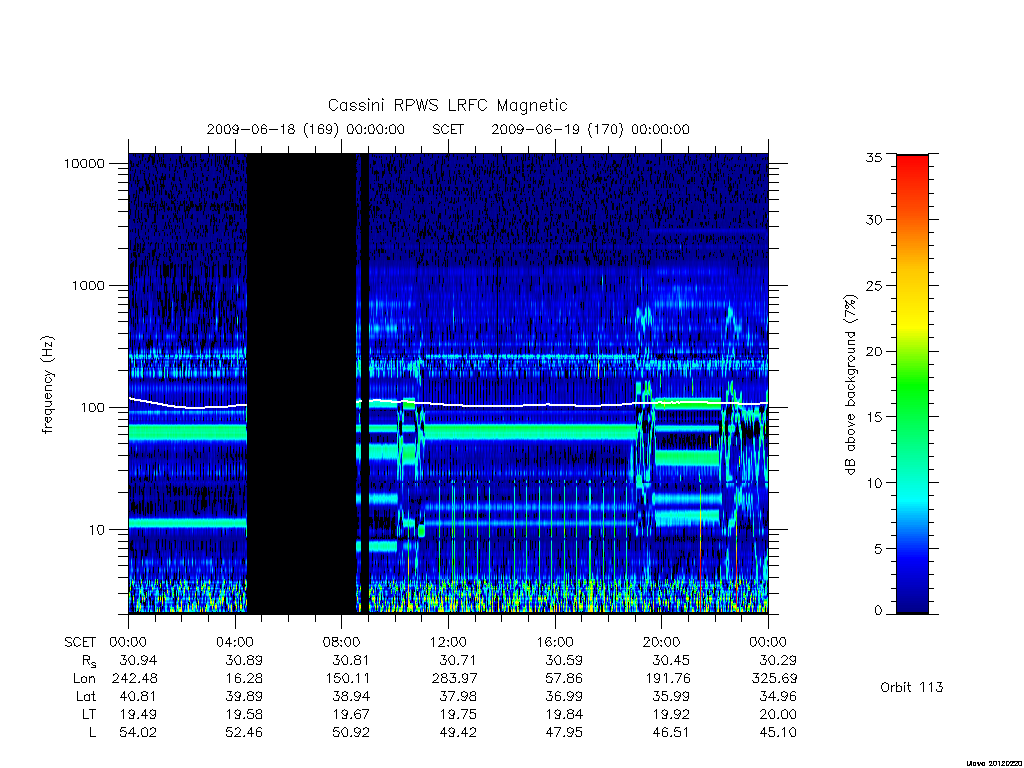Click the 100 frequency tick label

point(91,408)
